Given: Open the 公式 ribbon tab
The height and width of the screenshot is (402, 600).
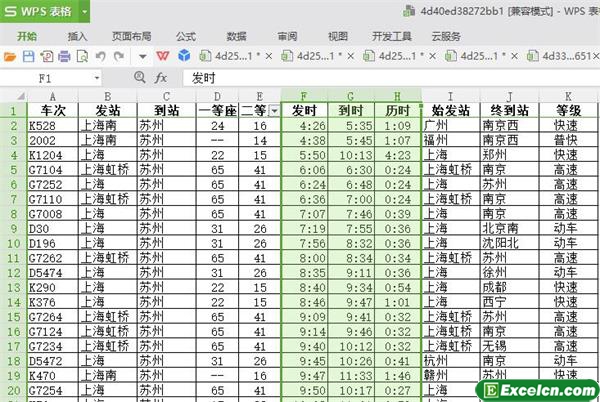Looking at the screenshot, I should [x=186, y=36].
